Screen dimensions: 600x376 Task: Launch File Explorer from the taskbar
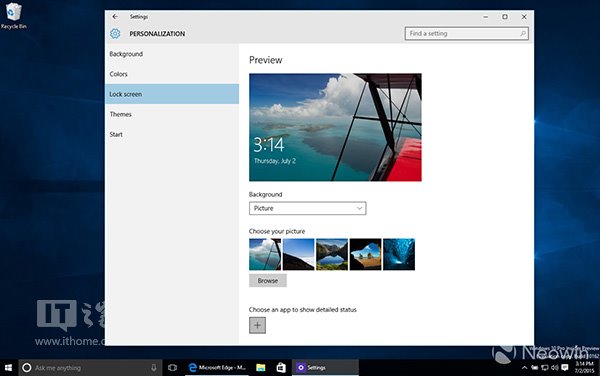click(x=261, y=368)
